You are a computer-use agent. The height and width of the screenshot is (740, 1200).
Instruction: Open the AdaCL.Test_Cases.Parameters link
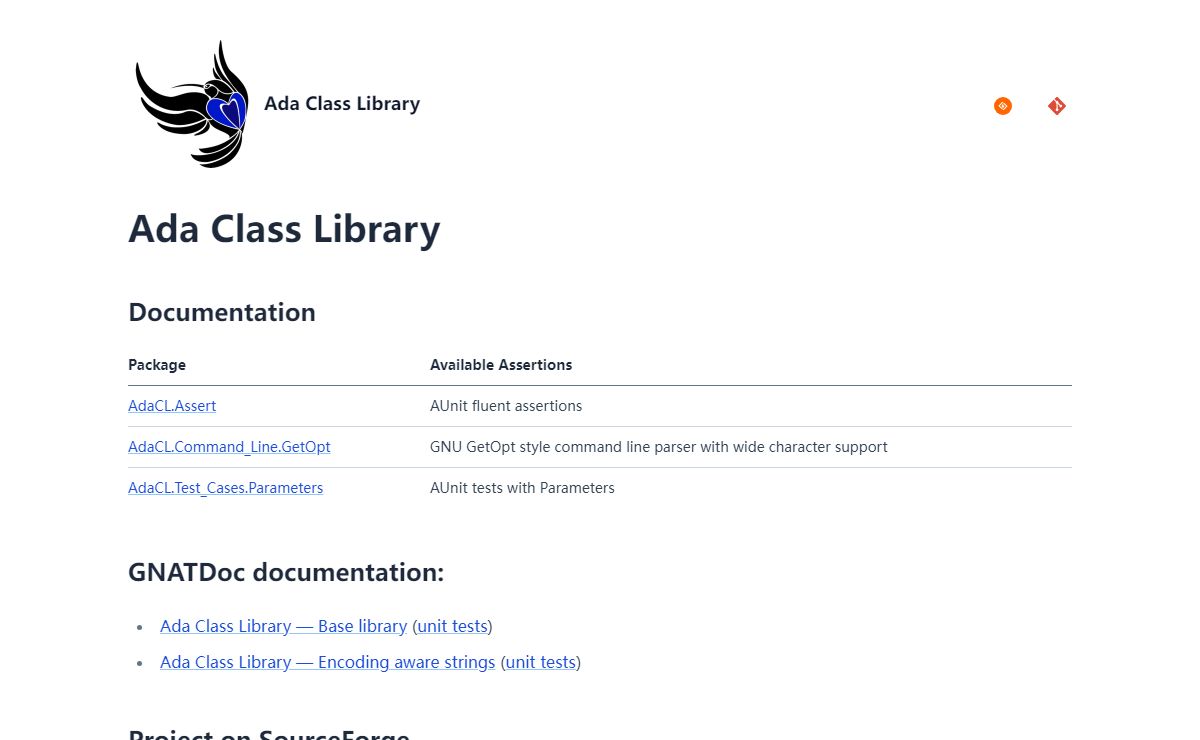226,488
